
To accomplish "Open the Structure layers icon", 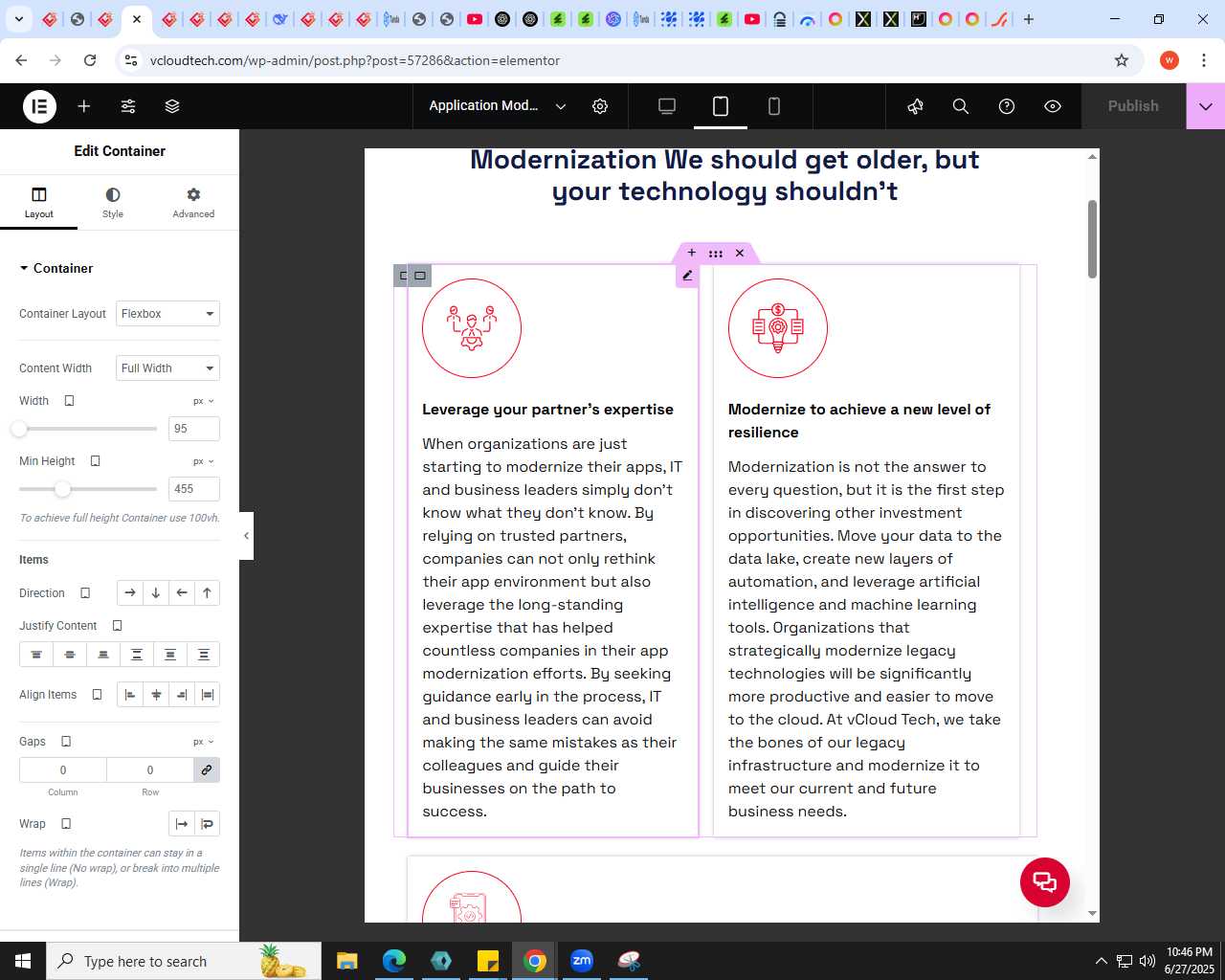I will 172,106.
